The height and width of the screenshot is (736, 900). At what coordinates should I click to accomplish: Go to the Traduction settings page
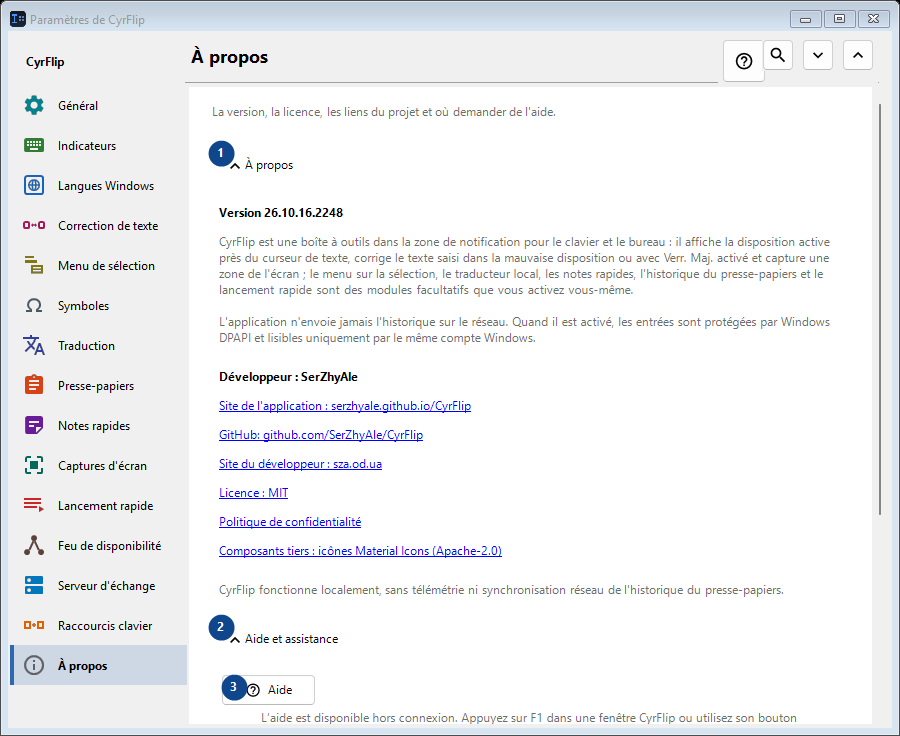[x=99, y=346]
